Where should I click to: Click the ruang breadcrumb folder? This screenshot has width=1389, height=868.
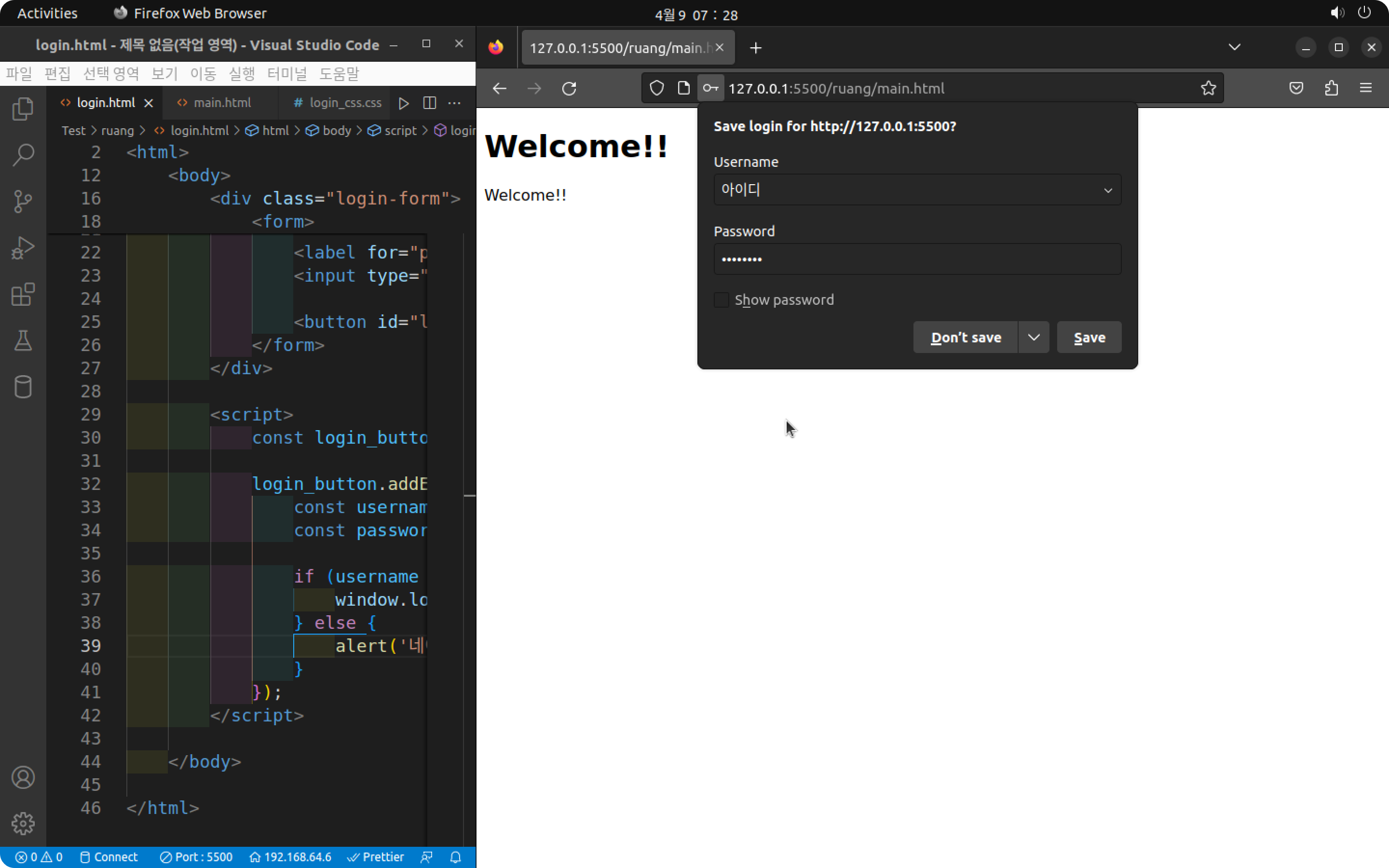point(118,131)
